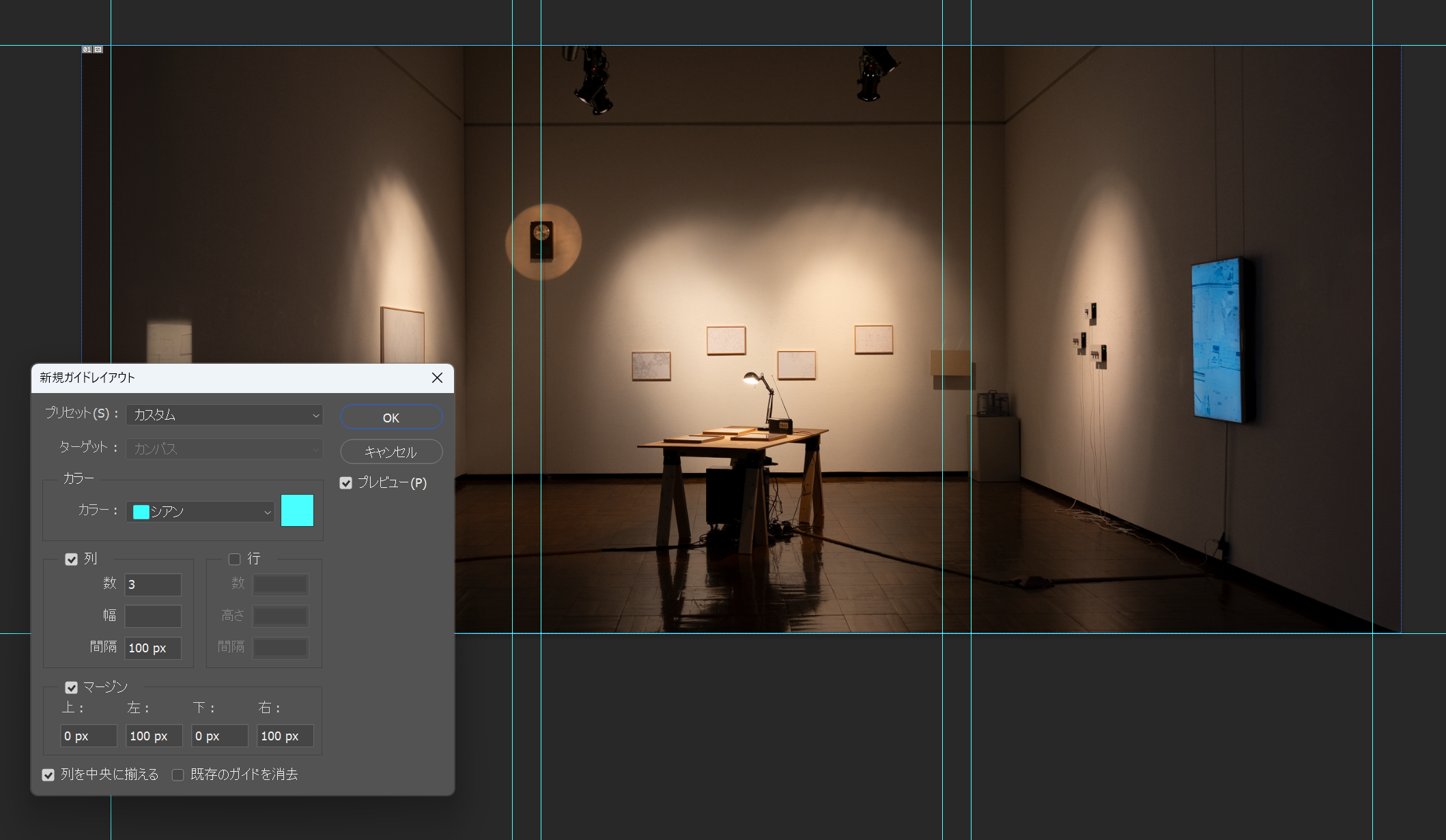
Task: Uncheck the 列 columns checkbox
Action: (x=72, y=560)
